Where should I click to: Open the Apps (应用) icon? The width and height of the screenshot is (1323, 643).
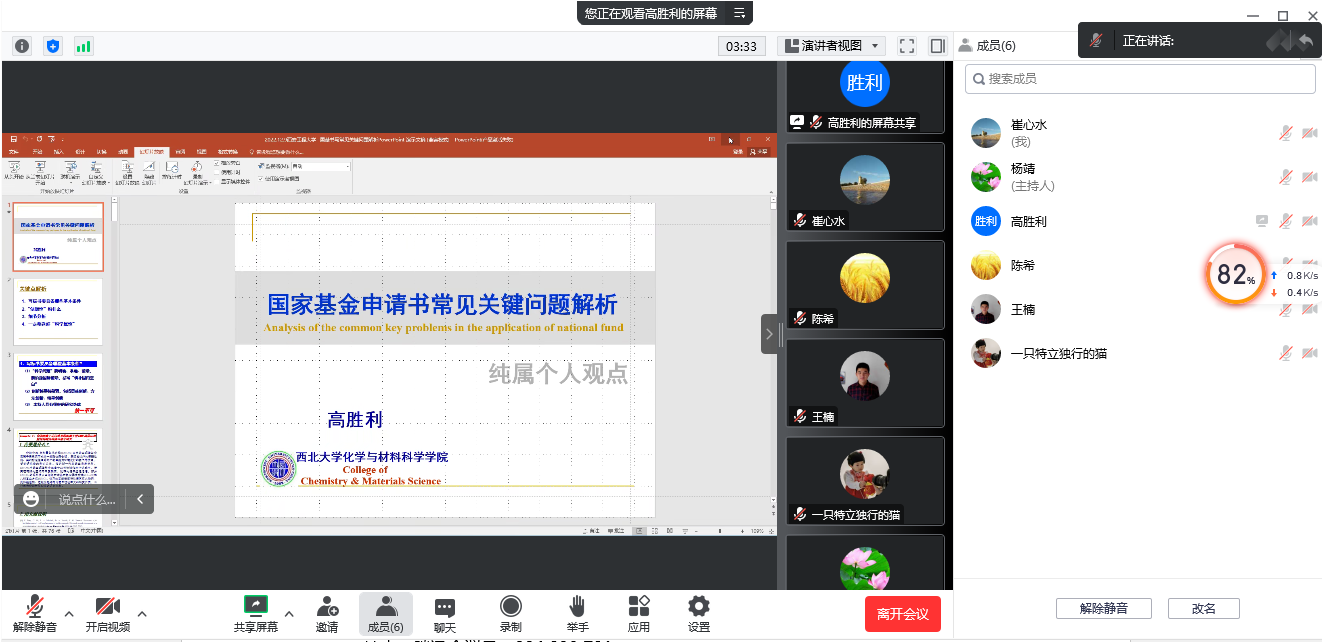(x=639, y=613)
